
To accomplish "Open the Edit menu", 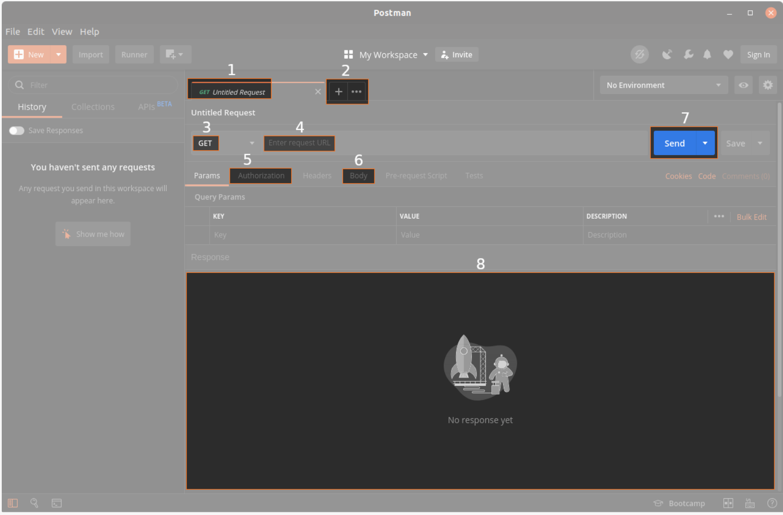I will [35, 31].
